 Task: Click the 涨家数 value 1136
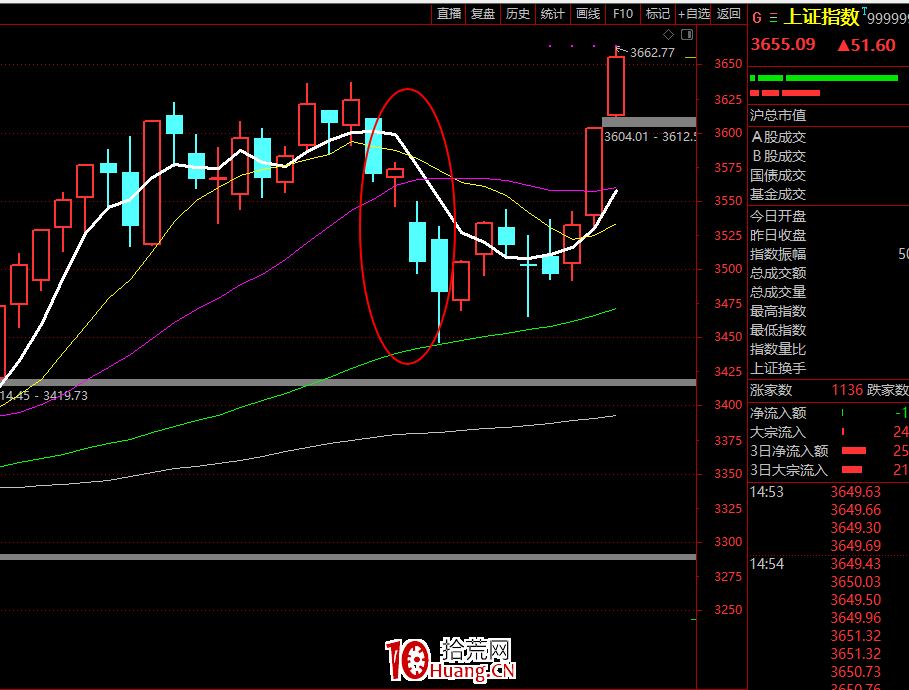[848, 390]
